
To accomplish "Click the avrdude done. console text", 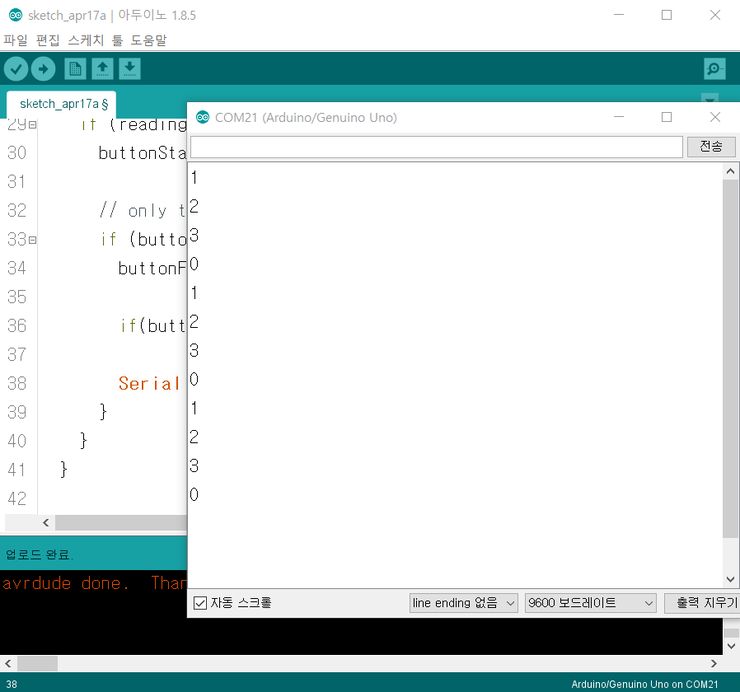I will click(x=65, y=583).
